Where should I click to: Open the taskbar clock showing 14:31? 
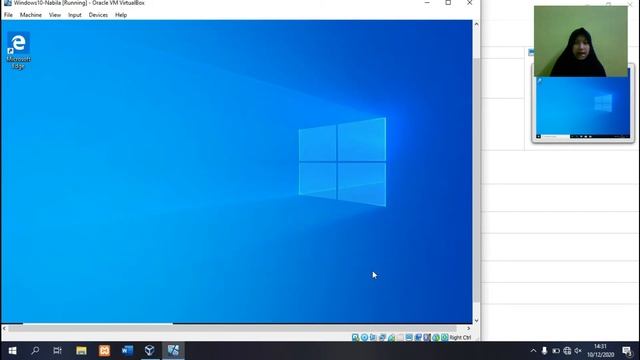(x=600, y=351)
